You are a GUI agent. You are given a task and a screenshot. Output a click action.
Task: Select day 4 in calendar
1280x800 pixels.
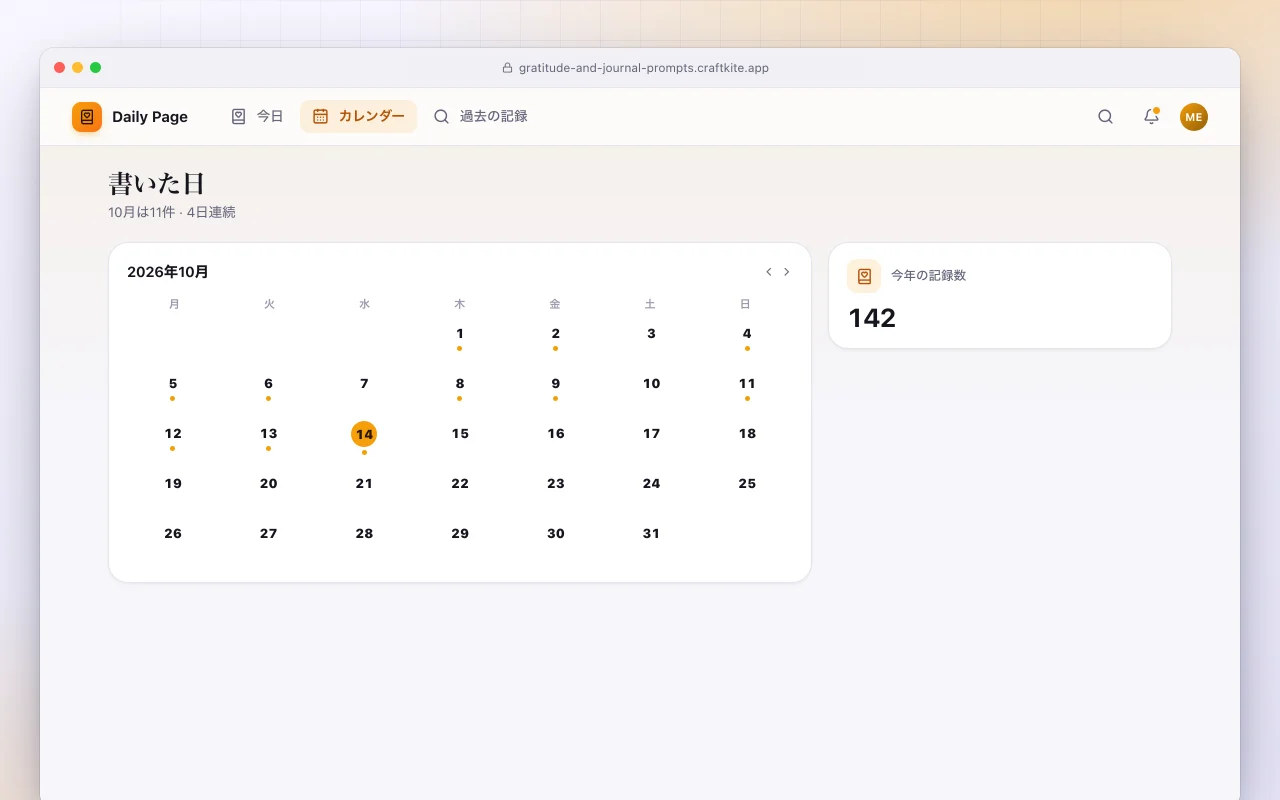click(747, 335)
